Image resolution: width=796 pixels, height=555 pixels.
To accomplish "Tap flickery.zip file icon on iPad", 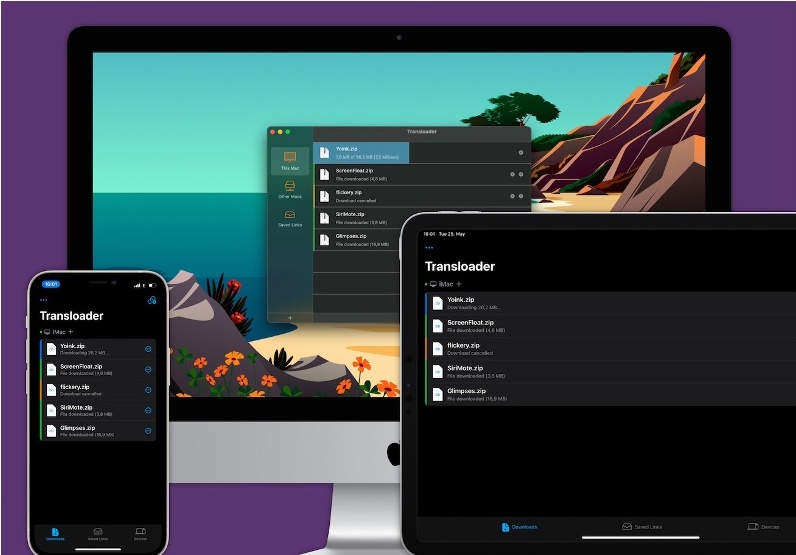I will tap(438, 349).
